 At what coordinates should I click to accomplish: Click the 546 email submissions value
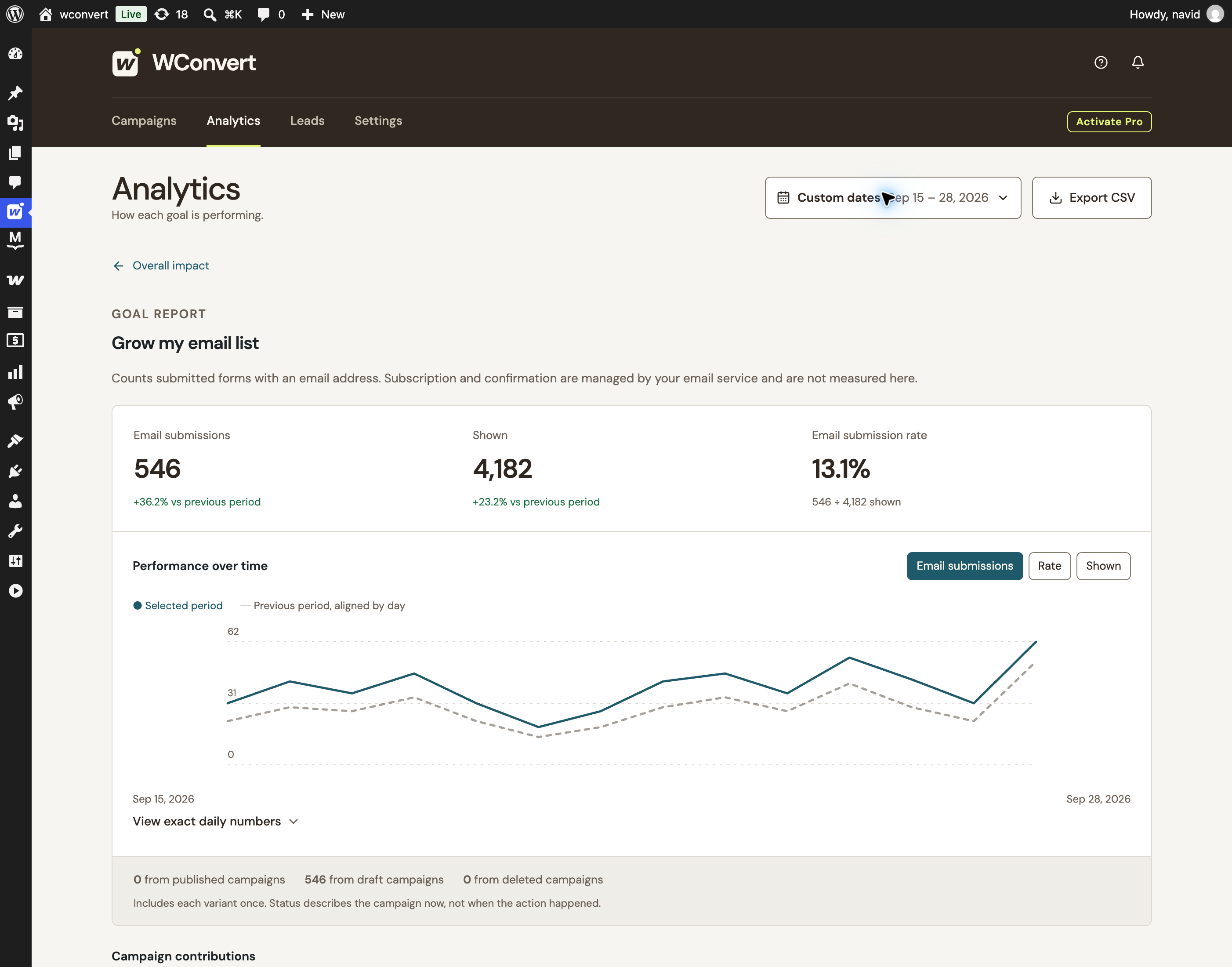[157, 468]
